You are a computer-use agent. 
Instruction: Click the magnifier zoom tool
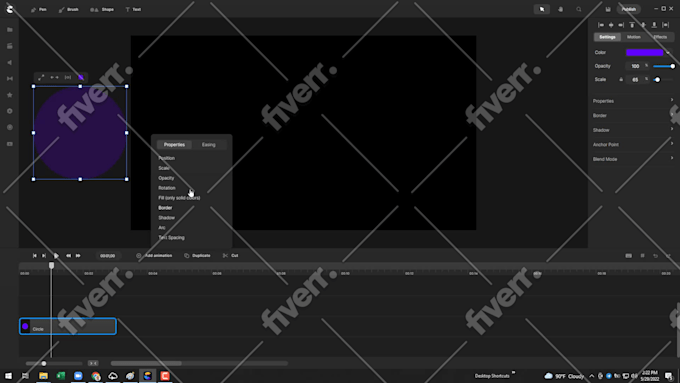click(x=579, y=9)
